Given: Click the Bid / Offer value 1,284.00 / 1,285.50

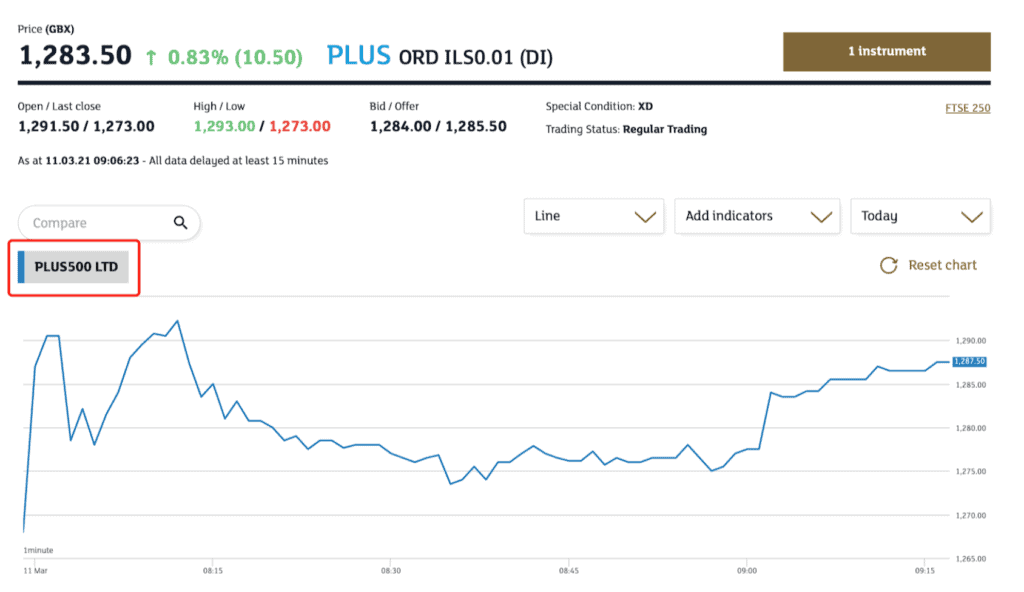Looking at the screenshot, I should (438, 126).
